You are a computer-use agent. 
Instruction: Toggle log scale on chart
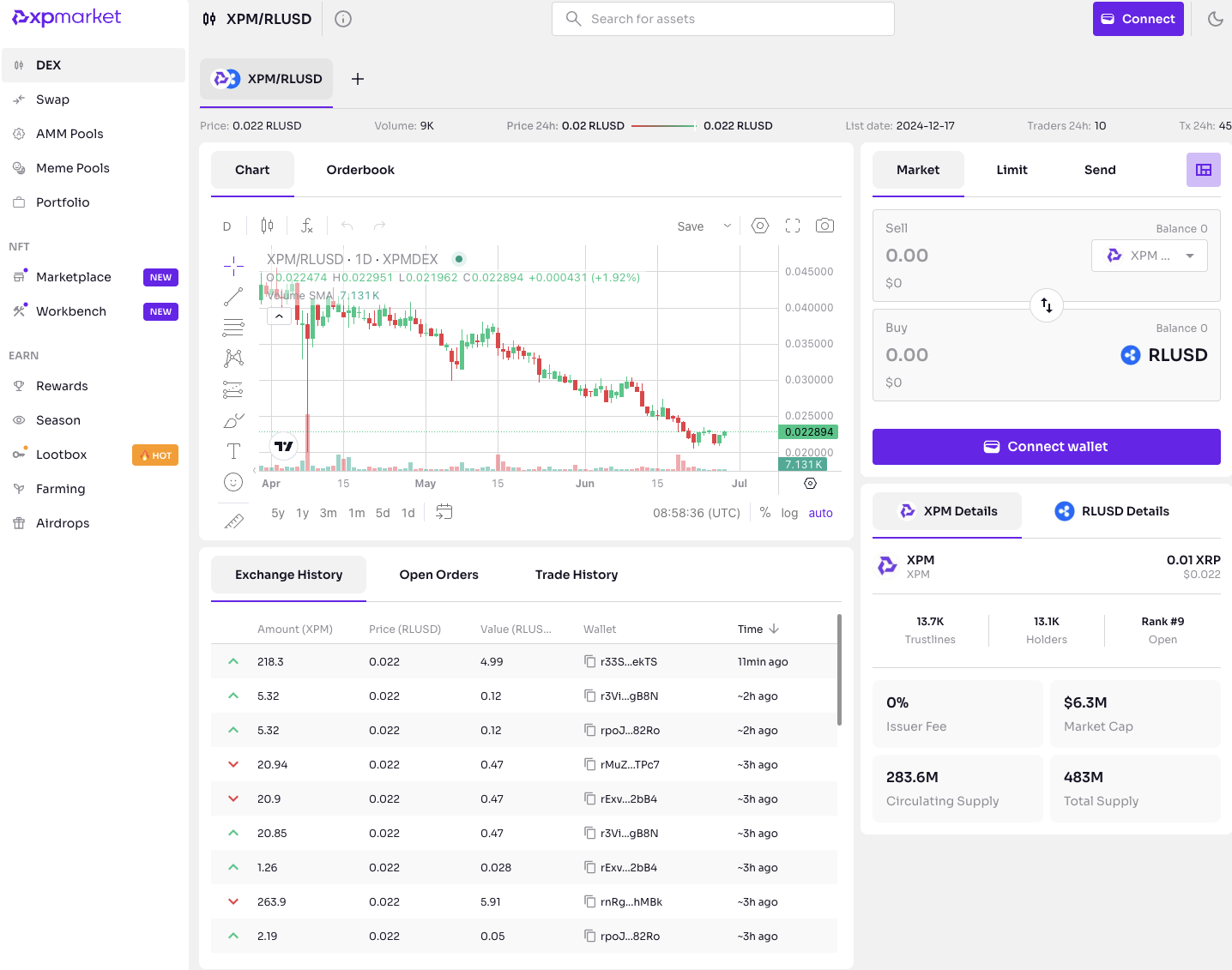tap(789, 513)
